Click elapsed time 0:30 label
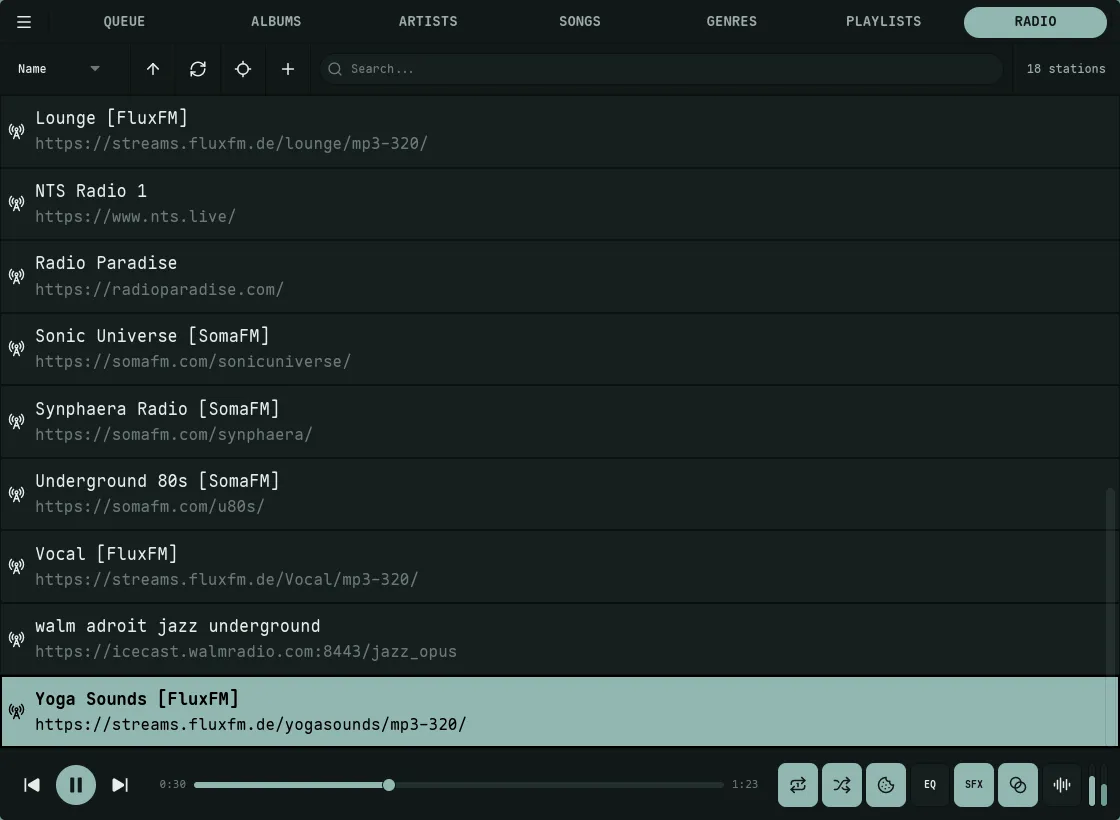This screenshot has height=820, width=1120. (172, 784)
